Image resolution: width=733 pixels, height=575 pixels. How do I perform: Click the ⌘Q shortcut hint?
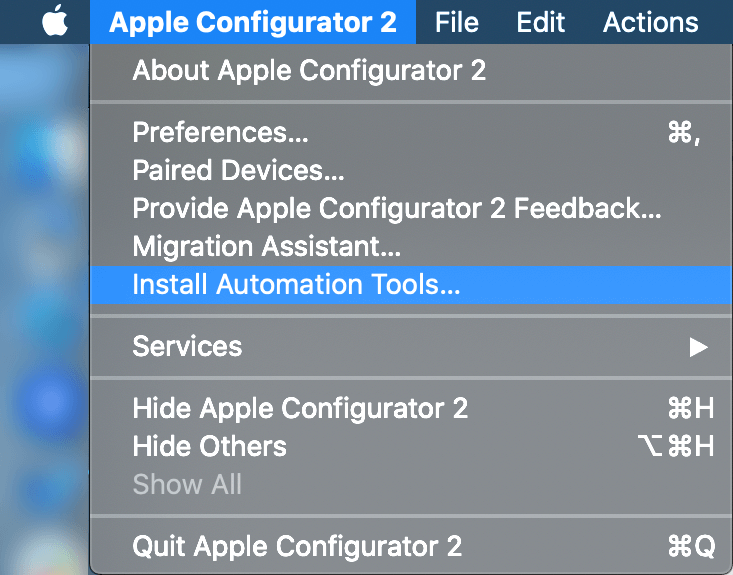tap(690, 547)
